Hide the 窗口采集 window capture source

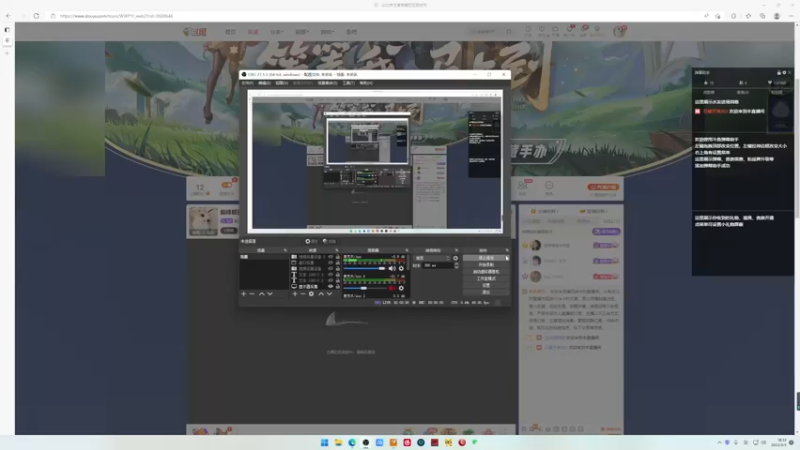[x=331, y=263]
